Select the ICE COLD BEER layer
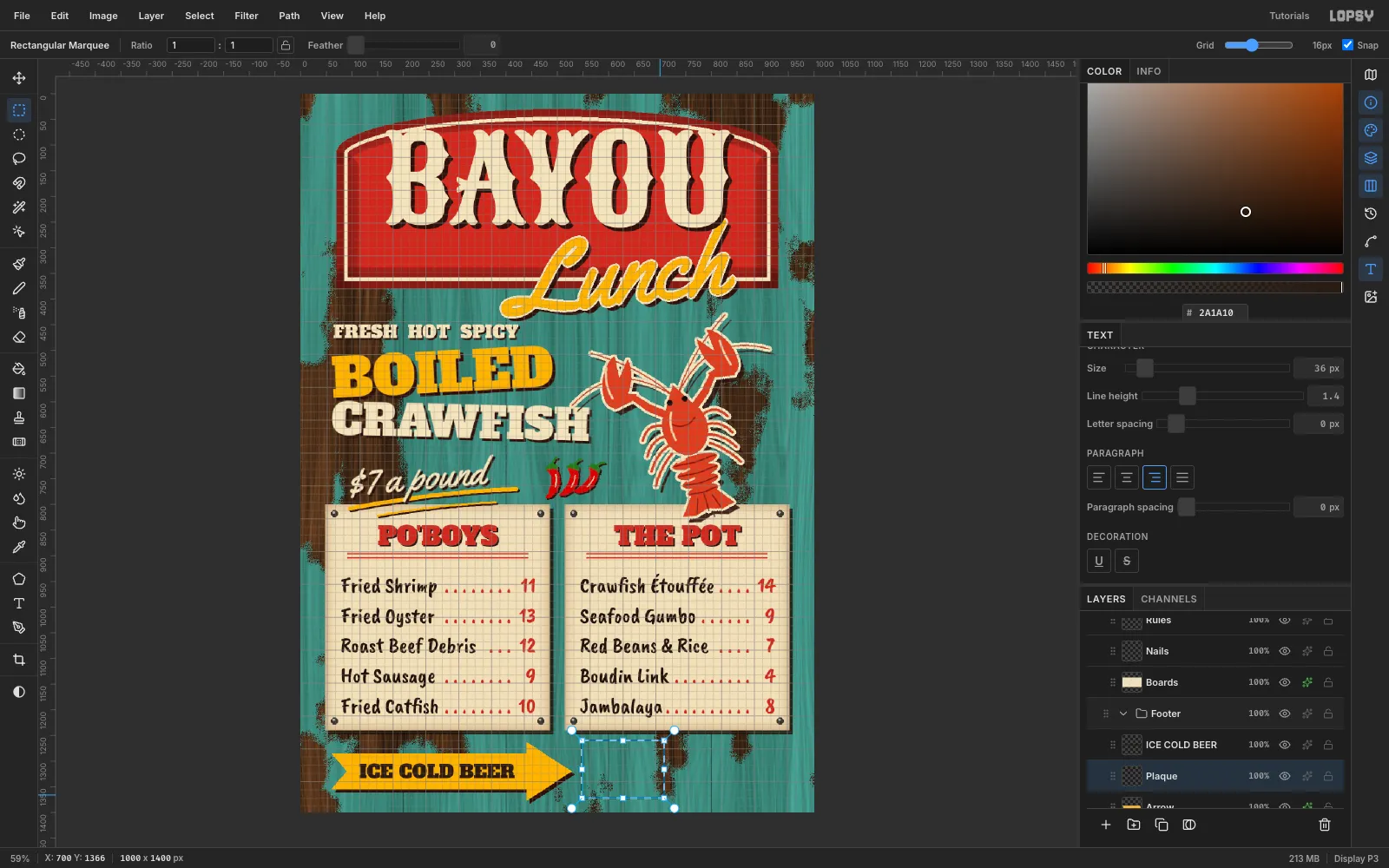Screen dimensions: 1389x868 [x=1215, y=745]
